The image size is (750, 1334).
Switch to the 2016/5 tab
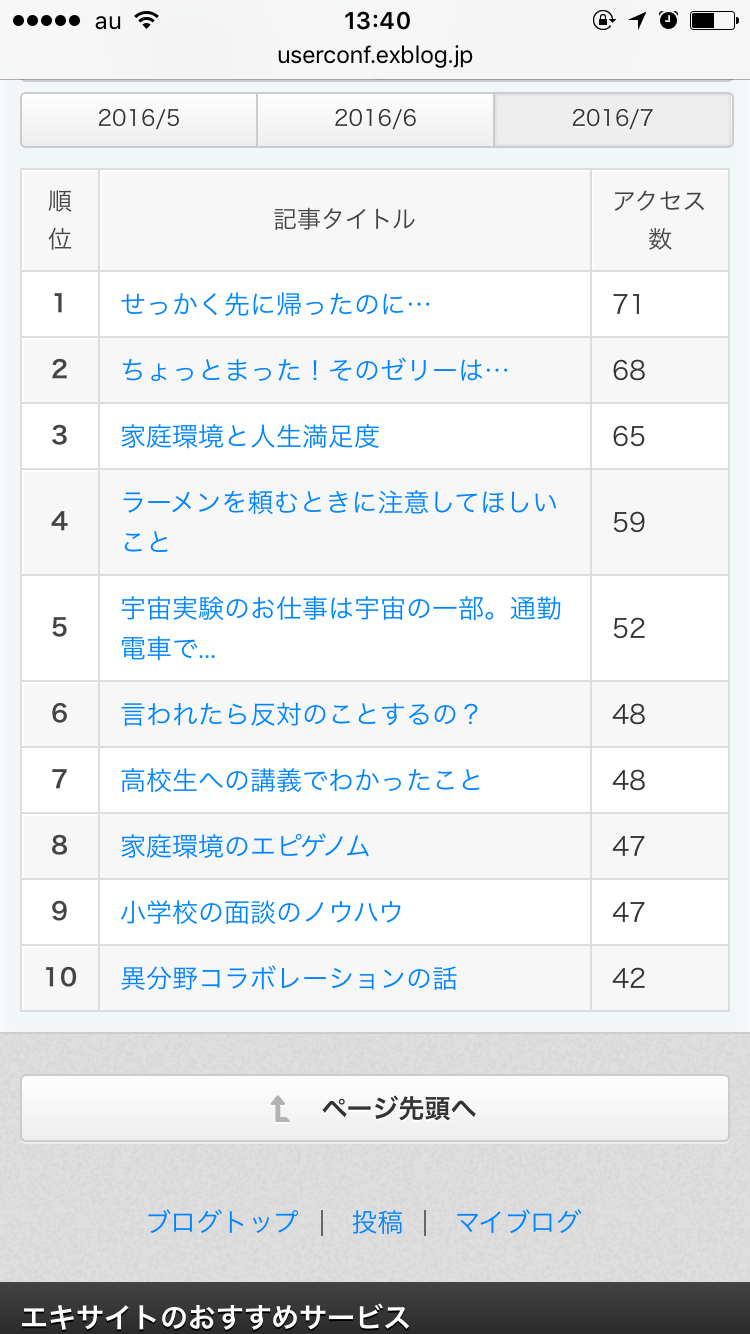coord(139,119)
